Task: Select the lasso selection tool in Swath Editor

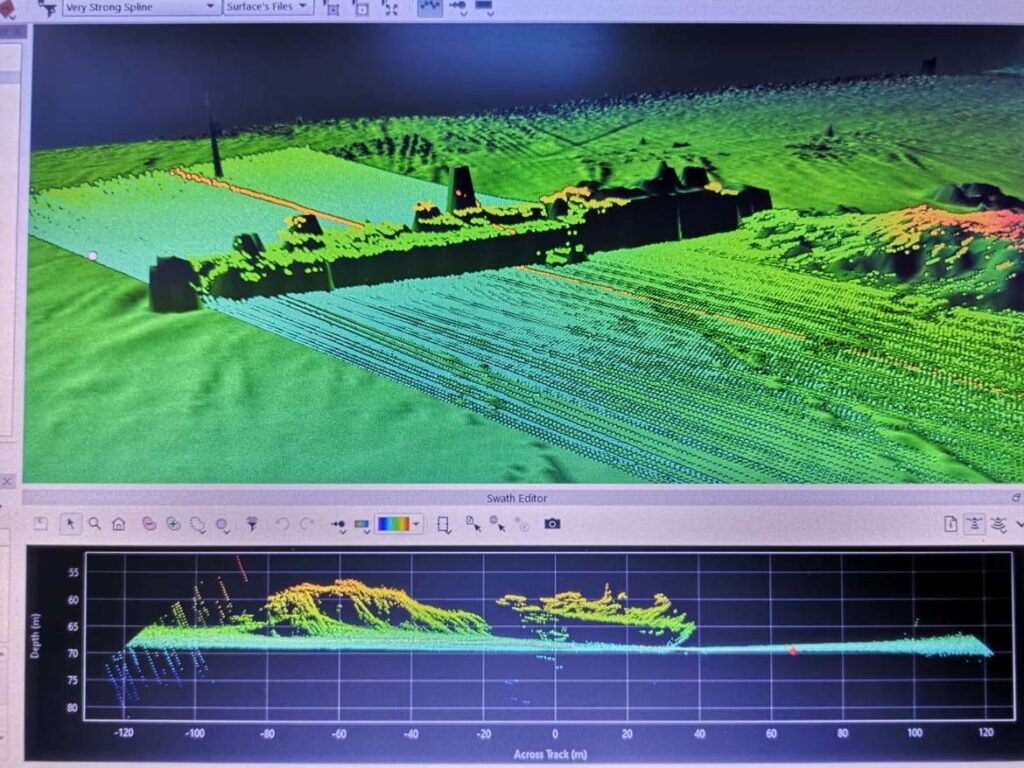Action: coord(197,524)
